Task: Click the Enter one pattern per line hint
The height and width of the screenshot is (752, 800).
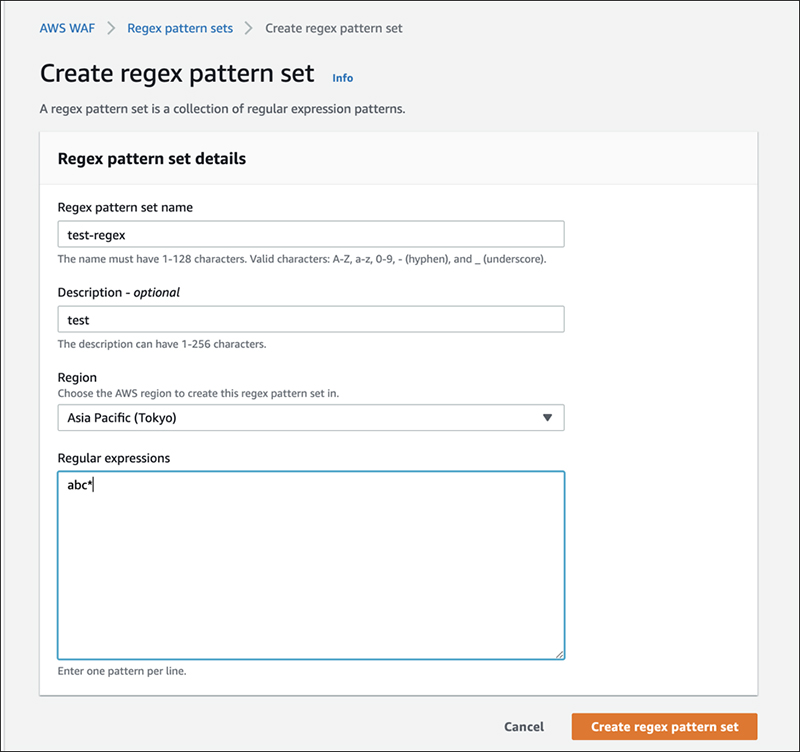Action: pyautogui.click(x=122, y=671)
